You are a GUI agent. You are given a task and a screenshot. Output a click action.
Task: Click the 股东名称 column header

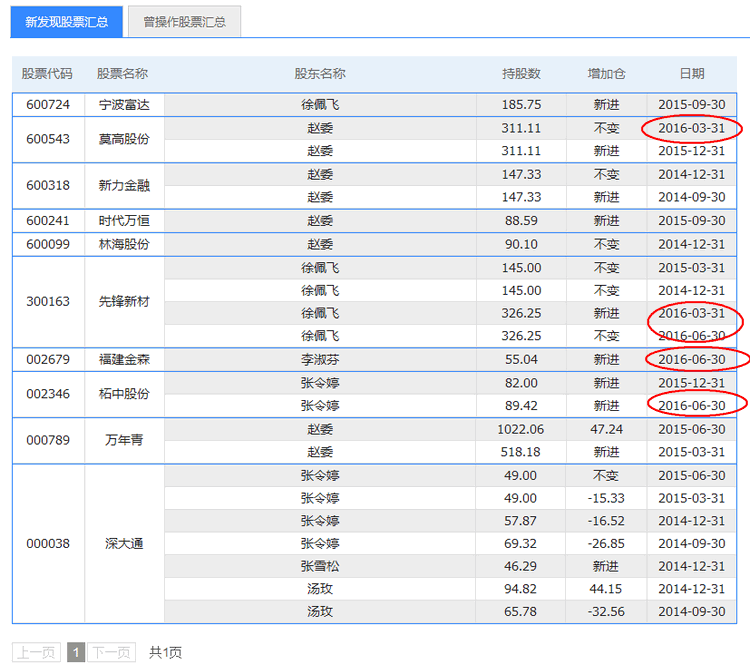[x=320, y=74]
